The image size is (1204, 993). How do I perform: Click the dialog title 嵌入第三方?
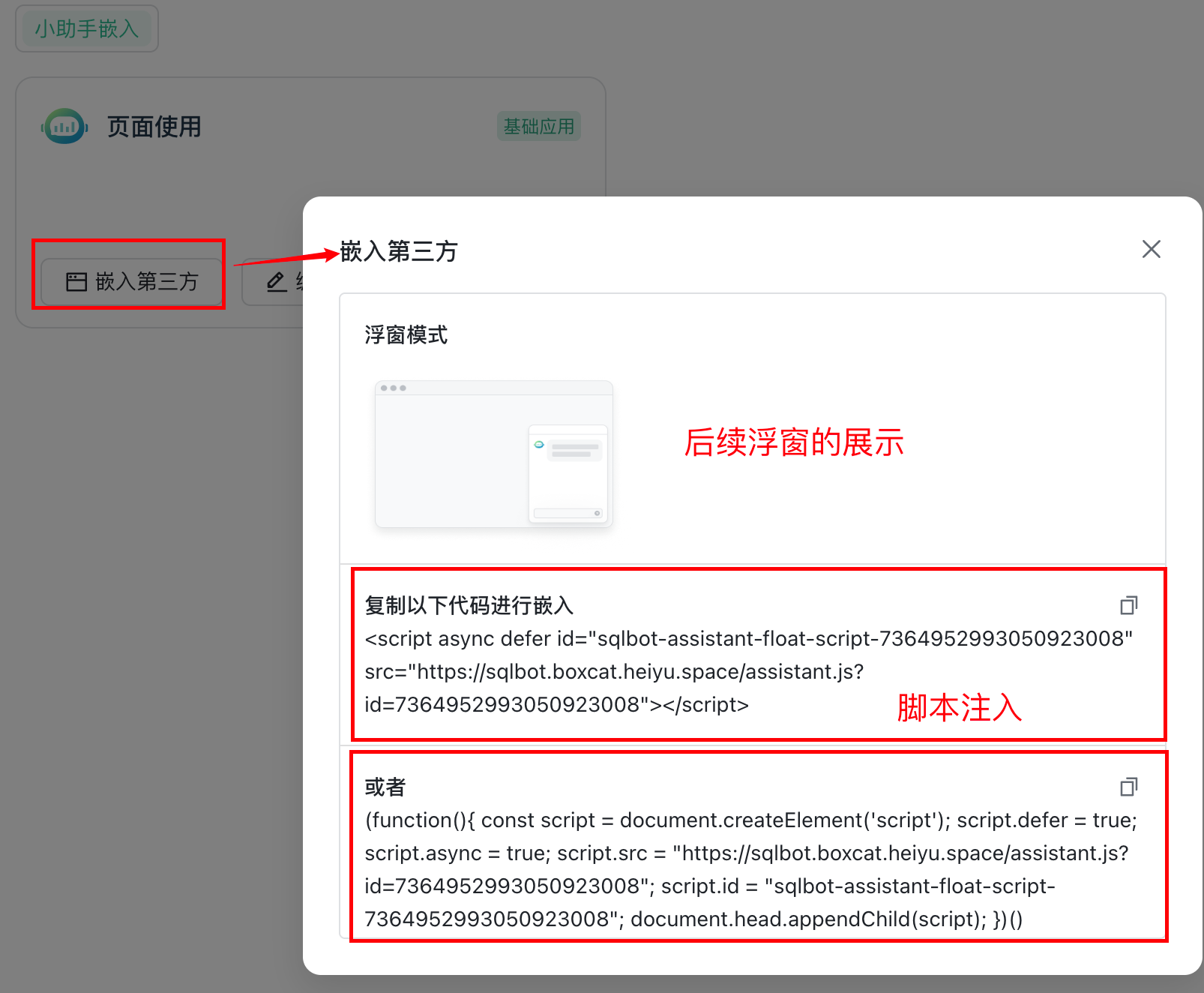pos(399,251)
